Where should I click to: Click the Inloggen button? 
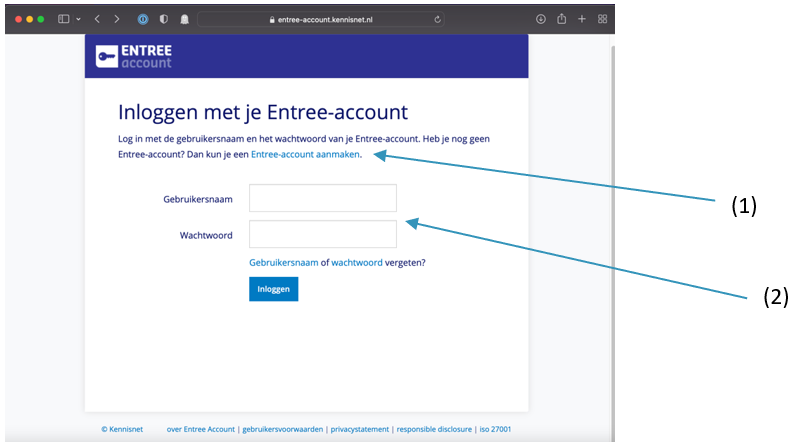(273, 289)
